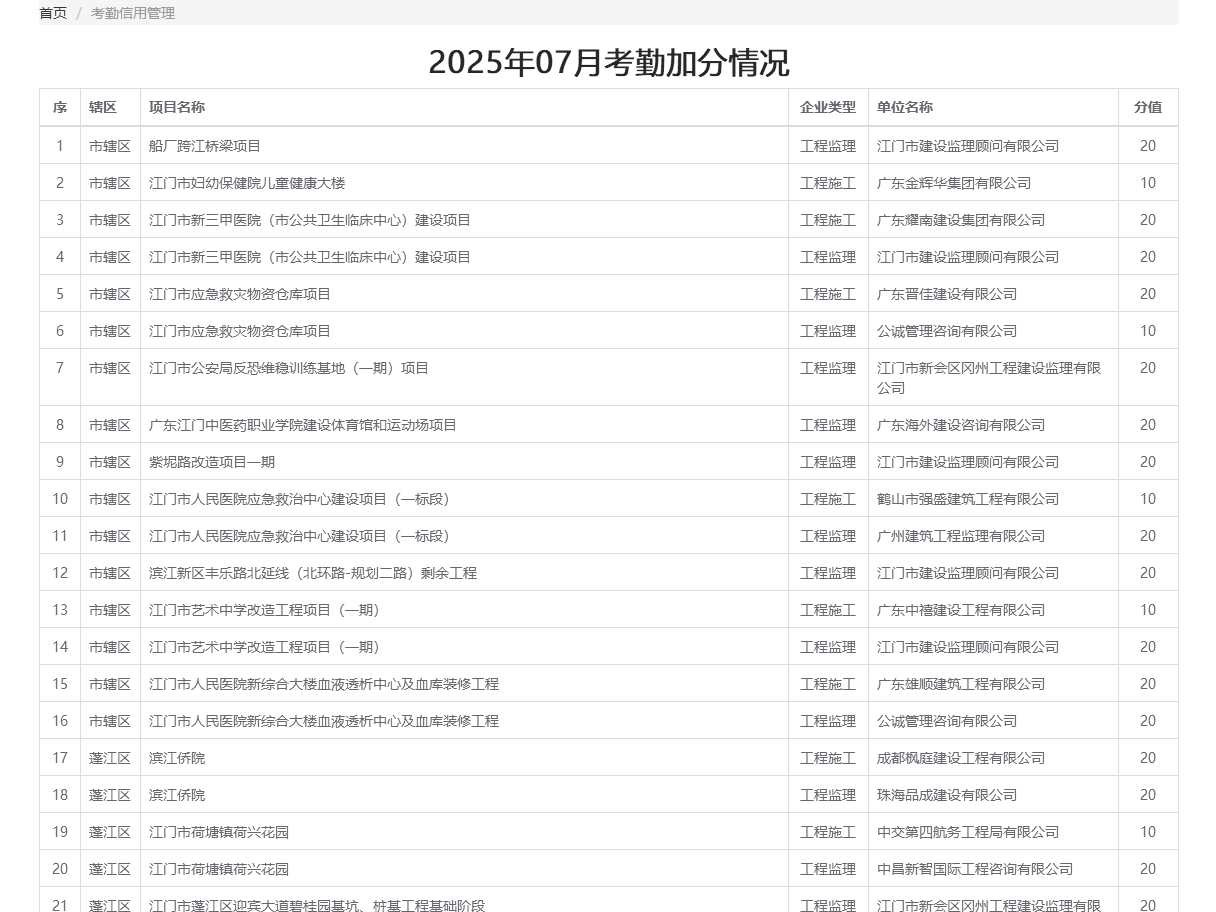Select the 船厂跨江桥梁项目 row
Image resolution: width=1216 pixels, height=912 pixels.
[x=205, y=146]
